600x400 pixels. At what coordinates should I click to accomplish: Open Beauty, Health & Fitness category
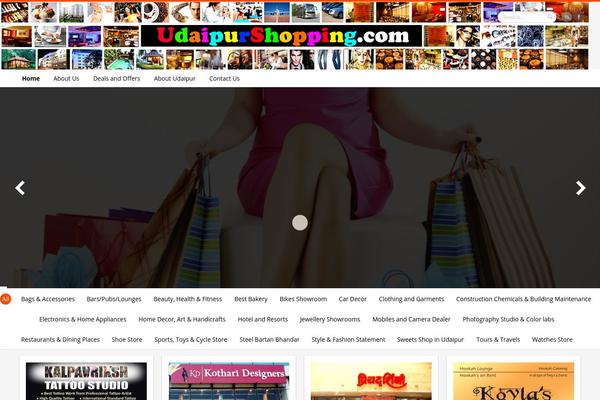coord(188,299)
